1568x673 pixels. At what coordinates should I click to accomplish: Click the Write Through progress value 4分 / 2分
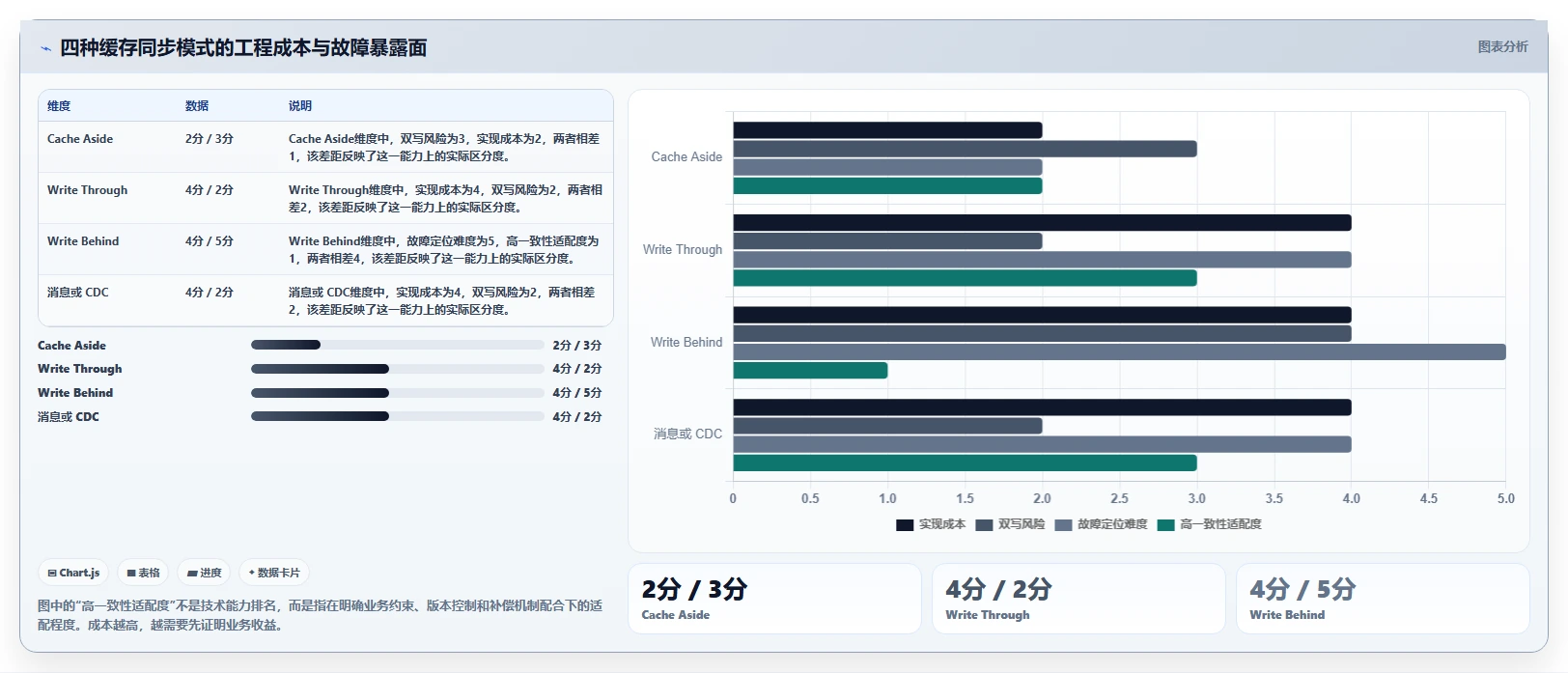(x=576, y=369)
